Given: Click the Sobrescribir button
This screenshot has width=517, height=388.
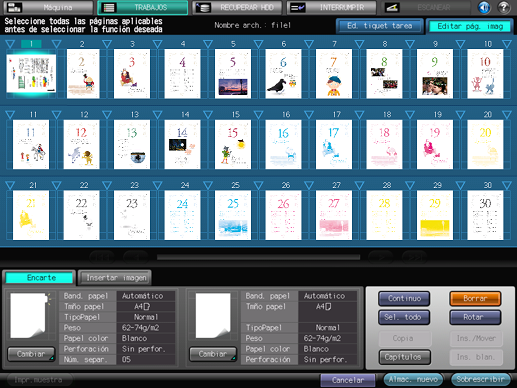Looking at the screenshot, I should click(x=480, y=379).
